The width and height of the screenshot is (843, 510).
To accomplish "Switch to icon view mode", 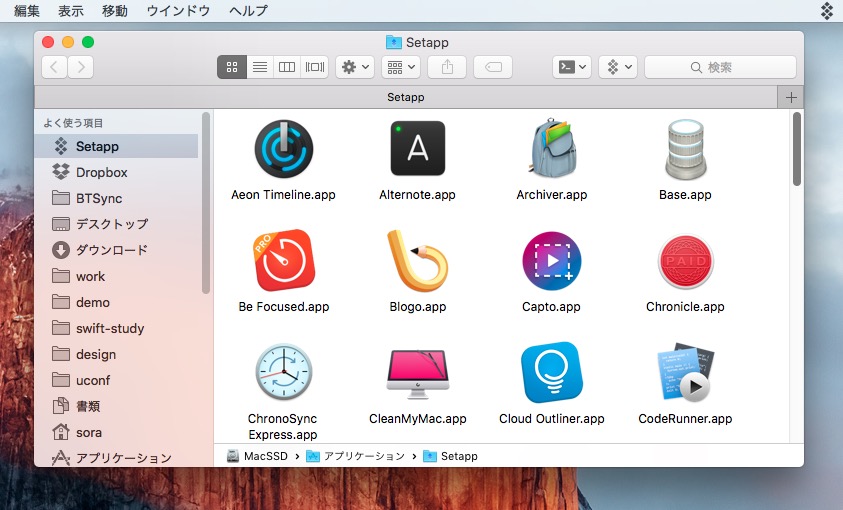I will [231, 67].
